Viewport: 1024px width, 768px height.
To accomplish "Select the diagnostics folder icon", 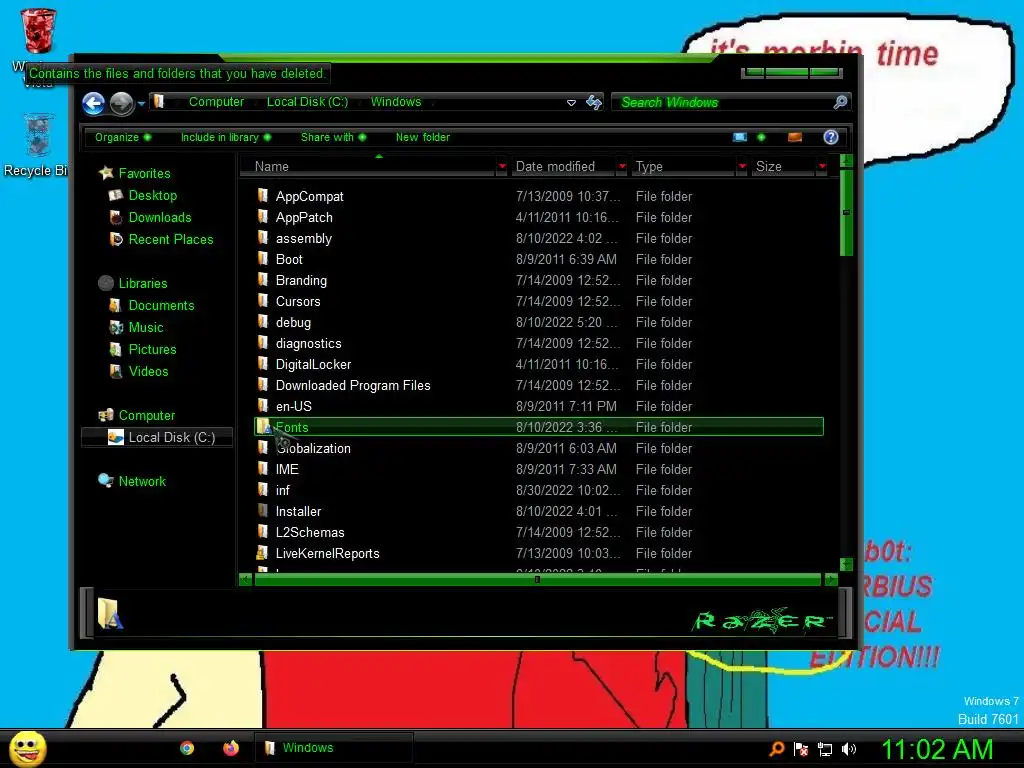I will (x=263, y=343).
